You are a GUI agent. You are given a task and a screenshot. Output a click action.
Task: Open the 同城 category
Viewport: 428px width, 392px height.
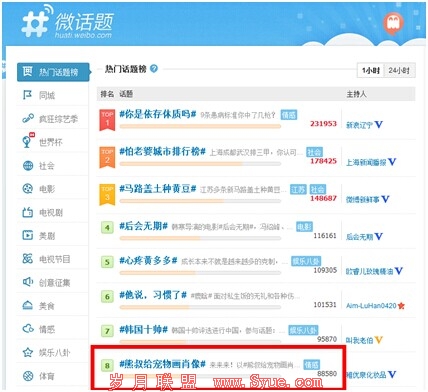[47, 95]
